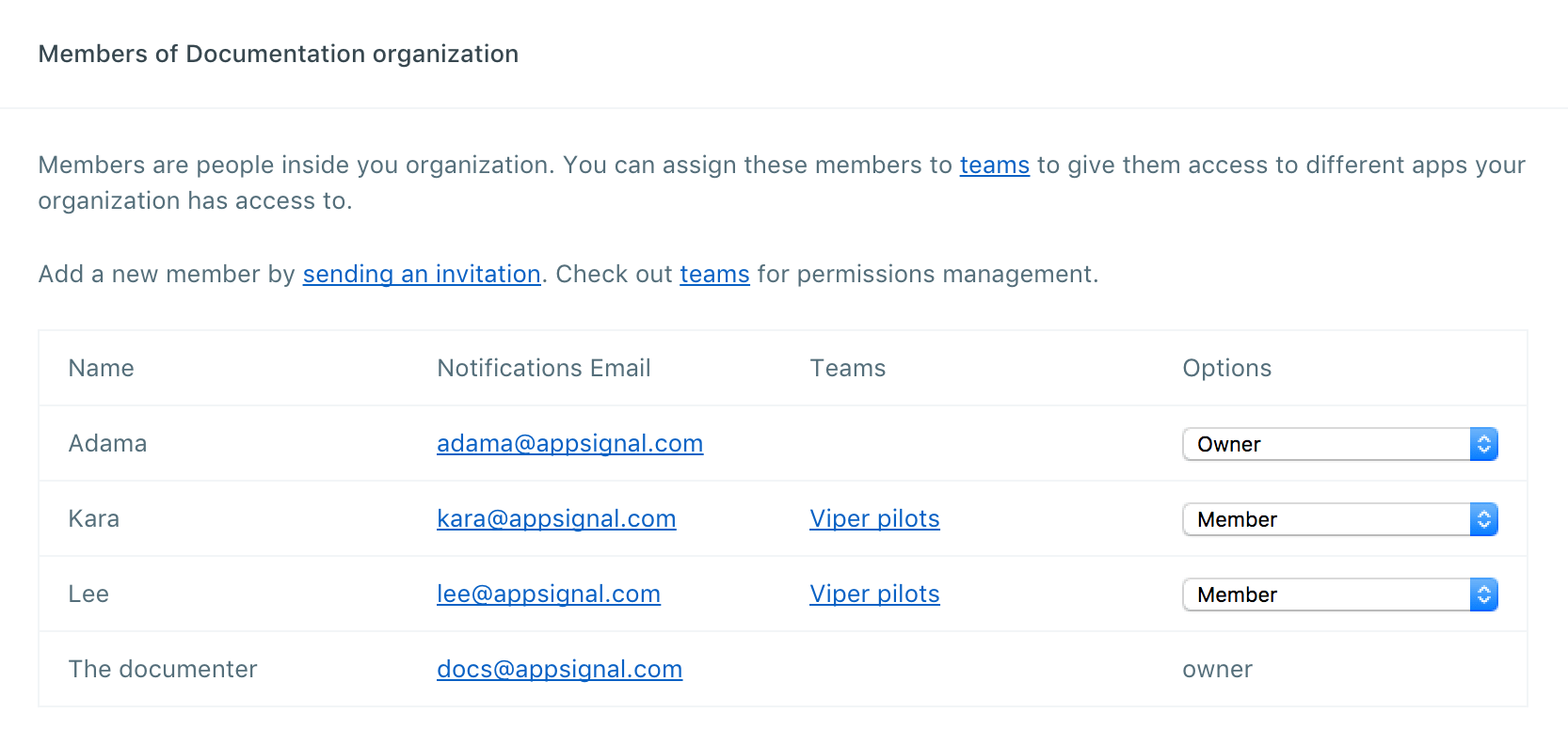Select "The documenter" name cell
The width and height of the screenshot is (1568, 745).
163,670
